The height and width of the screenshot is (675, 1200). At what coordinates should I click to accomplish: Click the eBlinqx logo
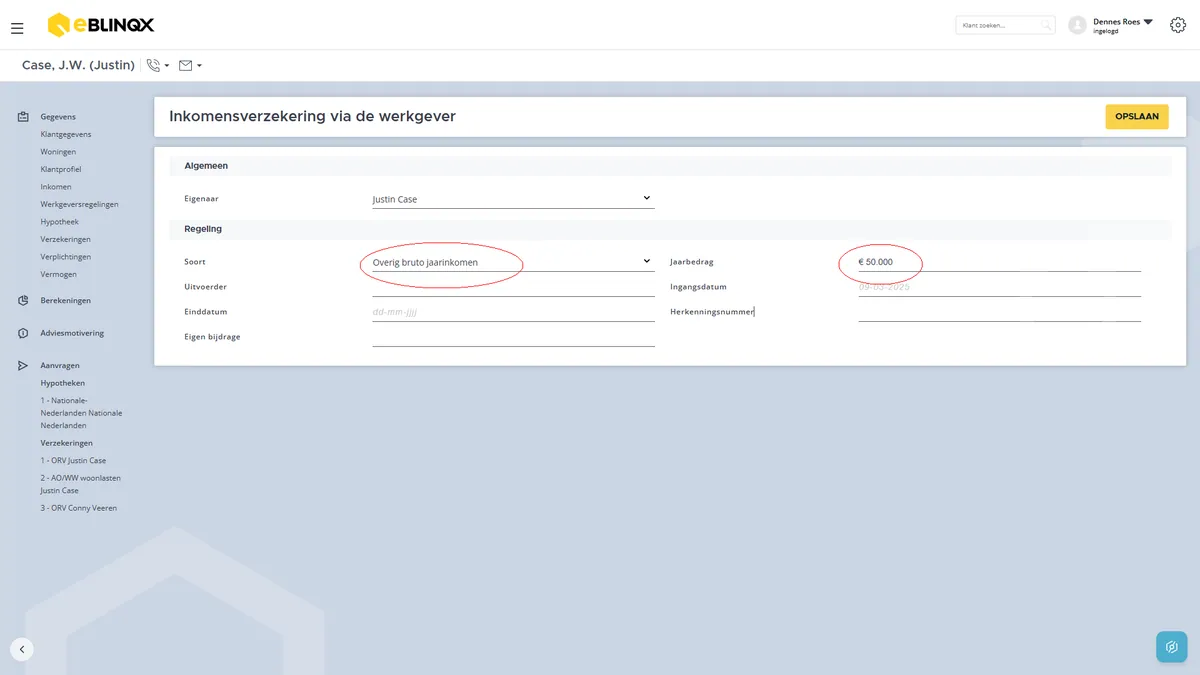click(101, 25)
